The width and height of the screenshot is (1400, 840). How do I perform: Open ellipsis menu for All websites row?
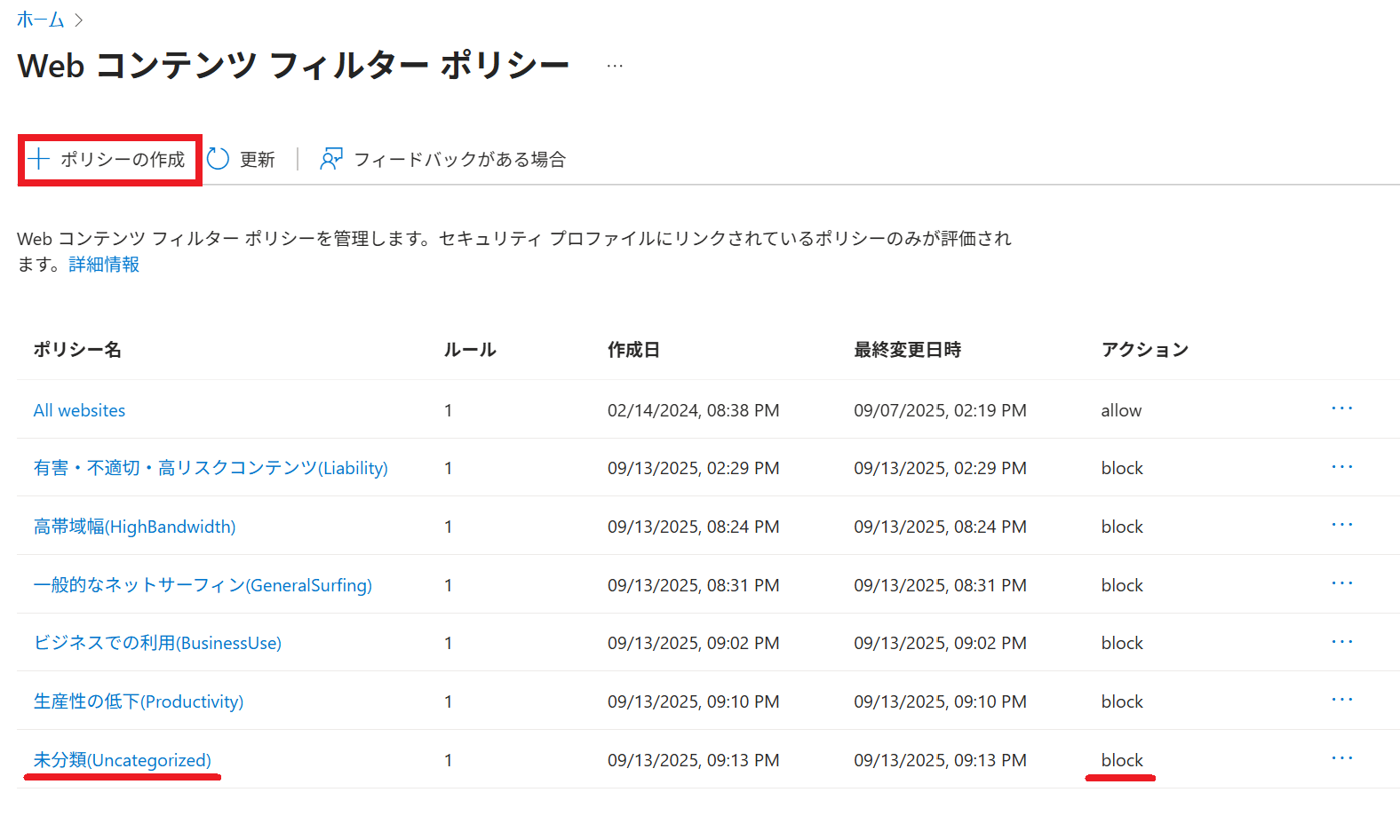point(1341,408)
